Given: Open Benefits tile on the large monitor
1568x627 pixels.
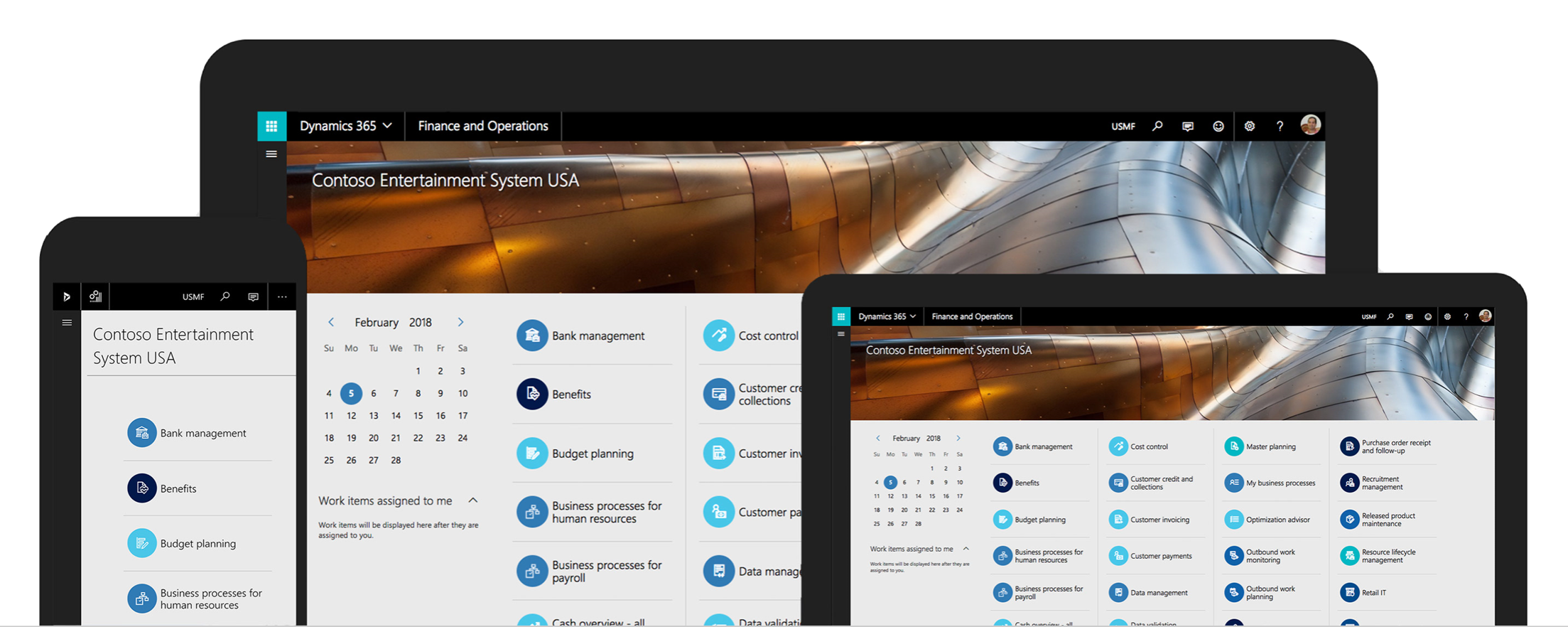Looking at the screenshot, I should [x=554, y=394].
